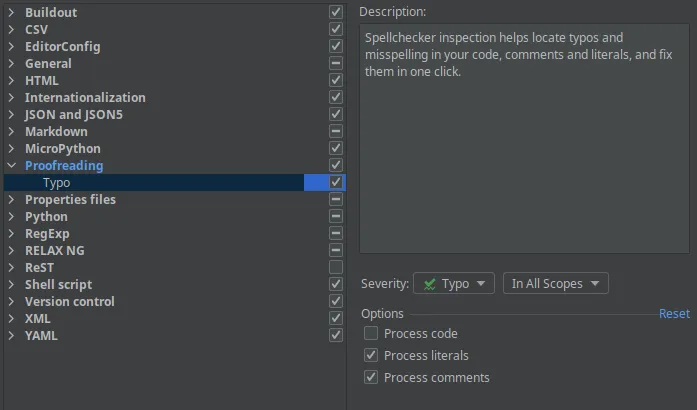The image size is (697, 410).
Task: Toggle the ReST inspections checkbox
Action: (x=336, y=268)
